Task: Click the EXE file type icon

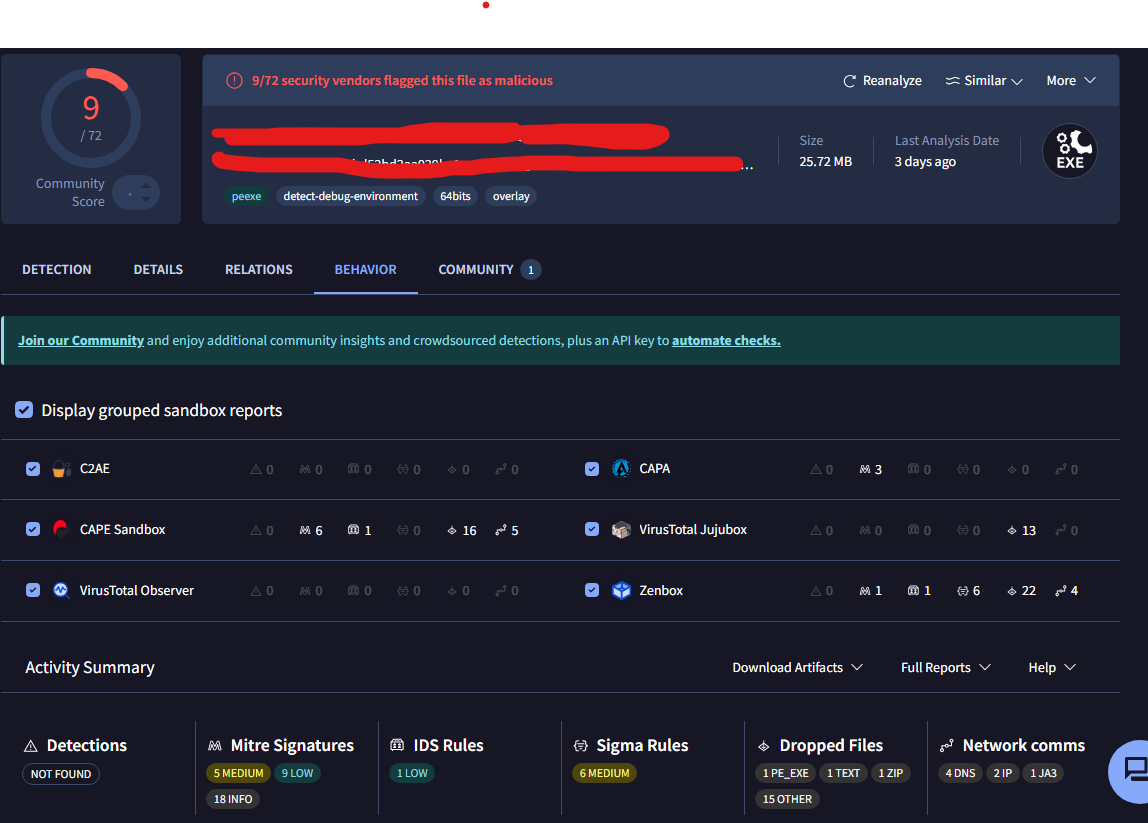Action: click(x=1070, y=151)
